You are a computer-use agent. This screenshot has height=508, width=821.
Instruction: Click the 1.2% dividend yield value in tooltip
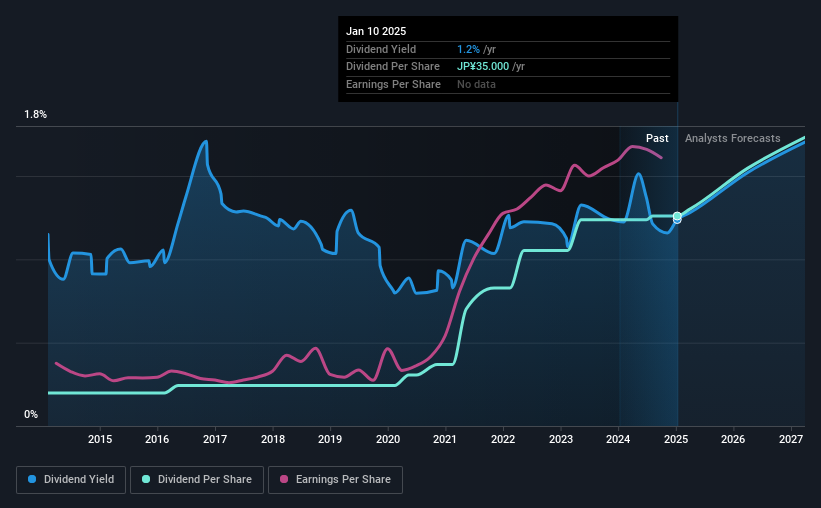468,49
